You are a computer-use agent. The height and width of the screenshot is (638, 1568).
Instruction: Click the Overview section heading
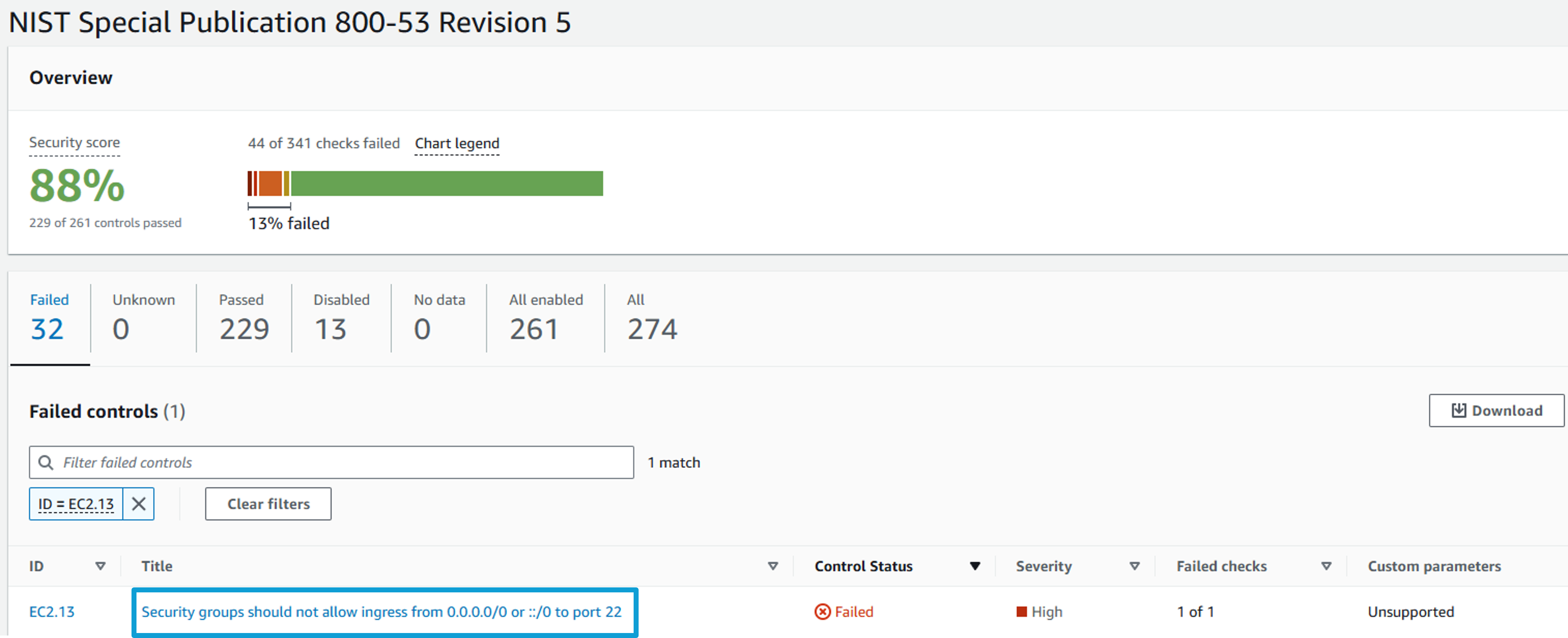pyautogui.click(x=71, y=77)
